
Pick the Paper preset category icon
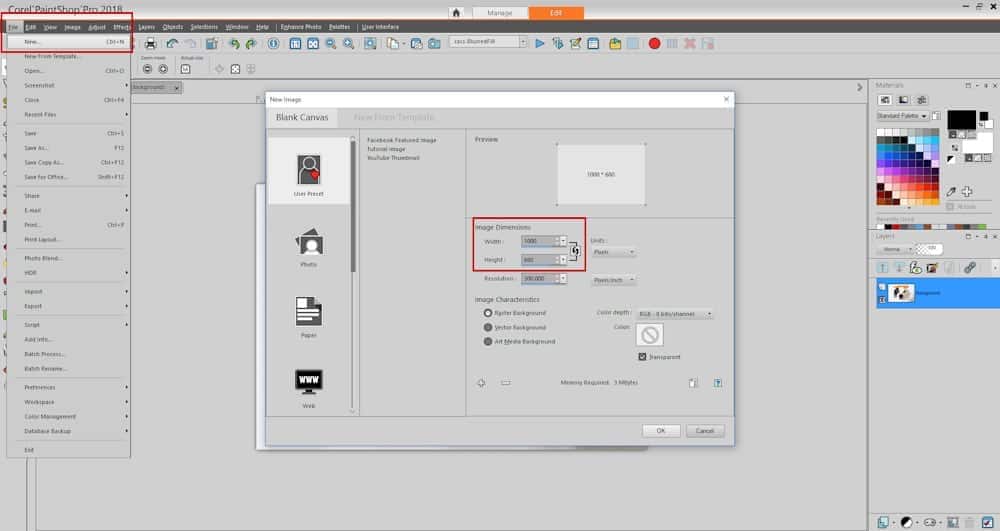(x=308, y=311)
